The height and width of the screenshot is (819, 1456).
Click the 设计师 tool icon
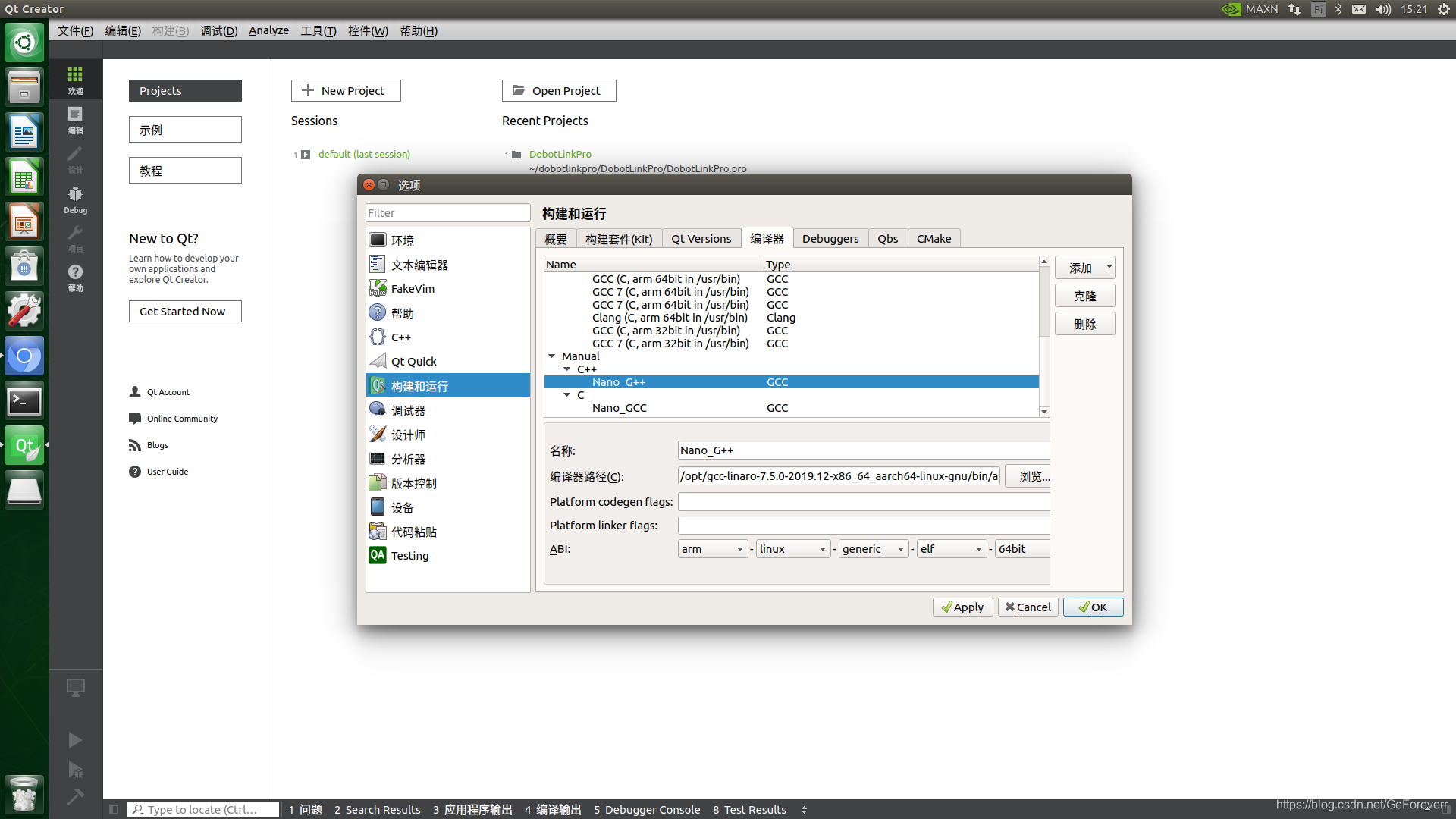(x=378, y=434)
